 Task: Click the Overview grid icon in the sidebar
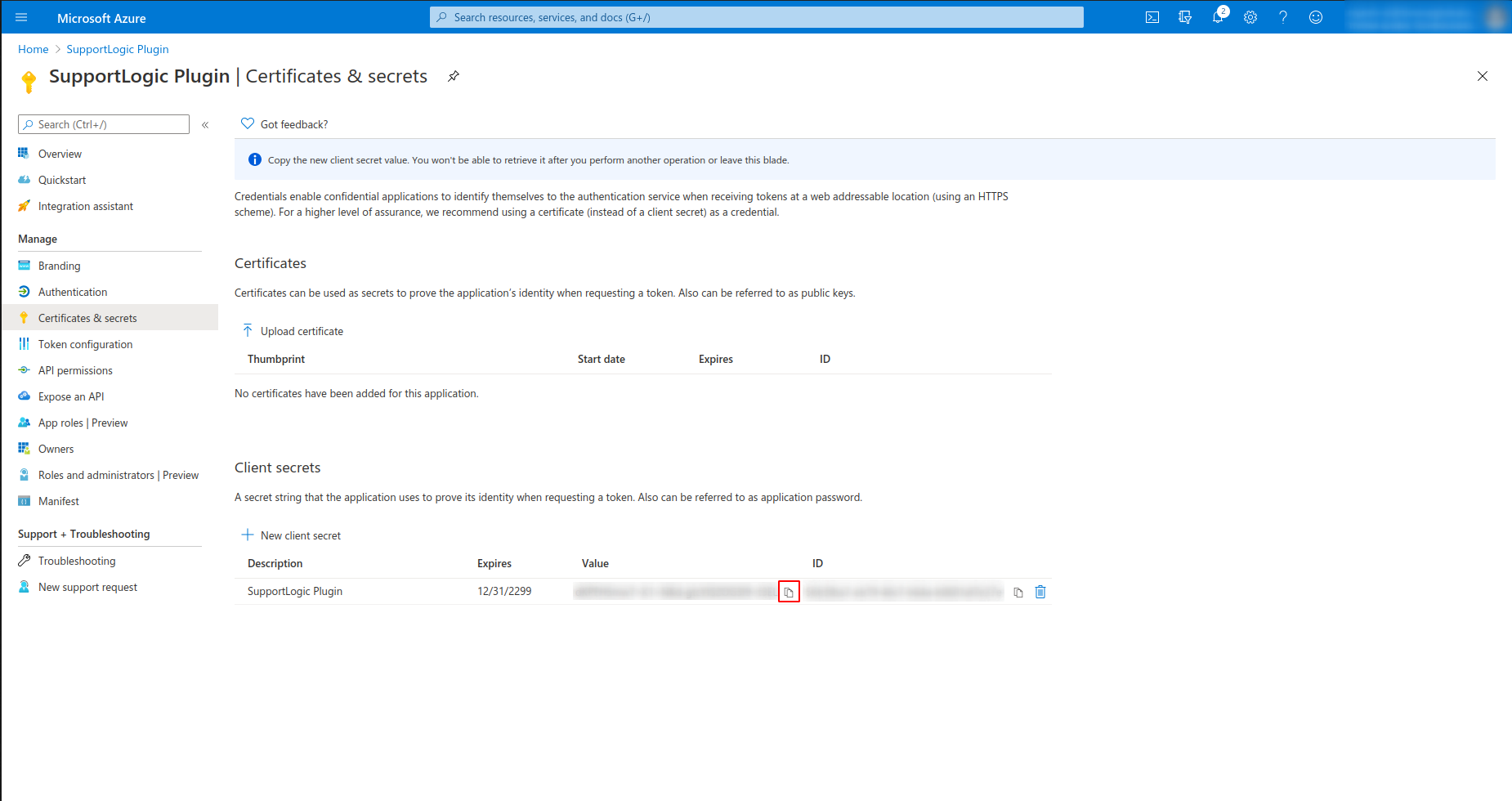24,154
